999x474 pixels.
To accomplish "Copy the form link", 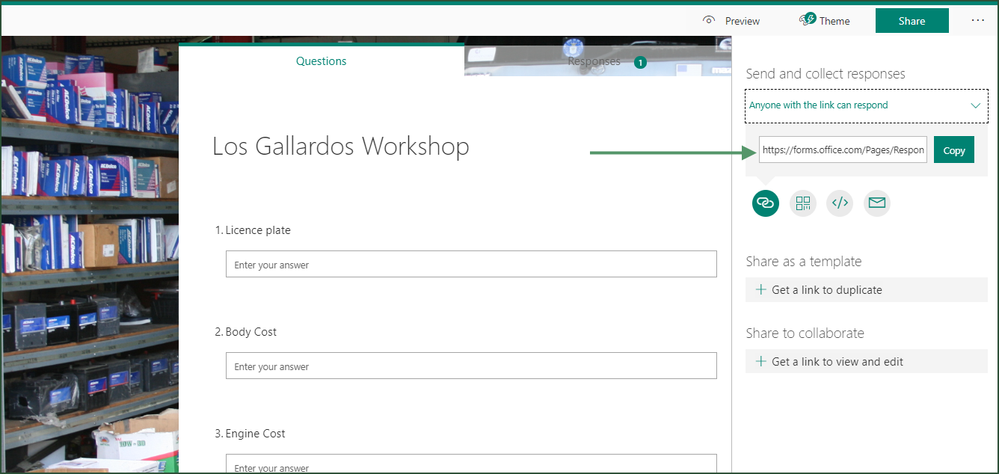I will [954, 151].
